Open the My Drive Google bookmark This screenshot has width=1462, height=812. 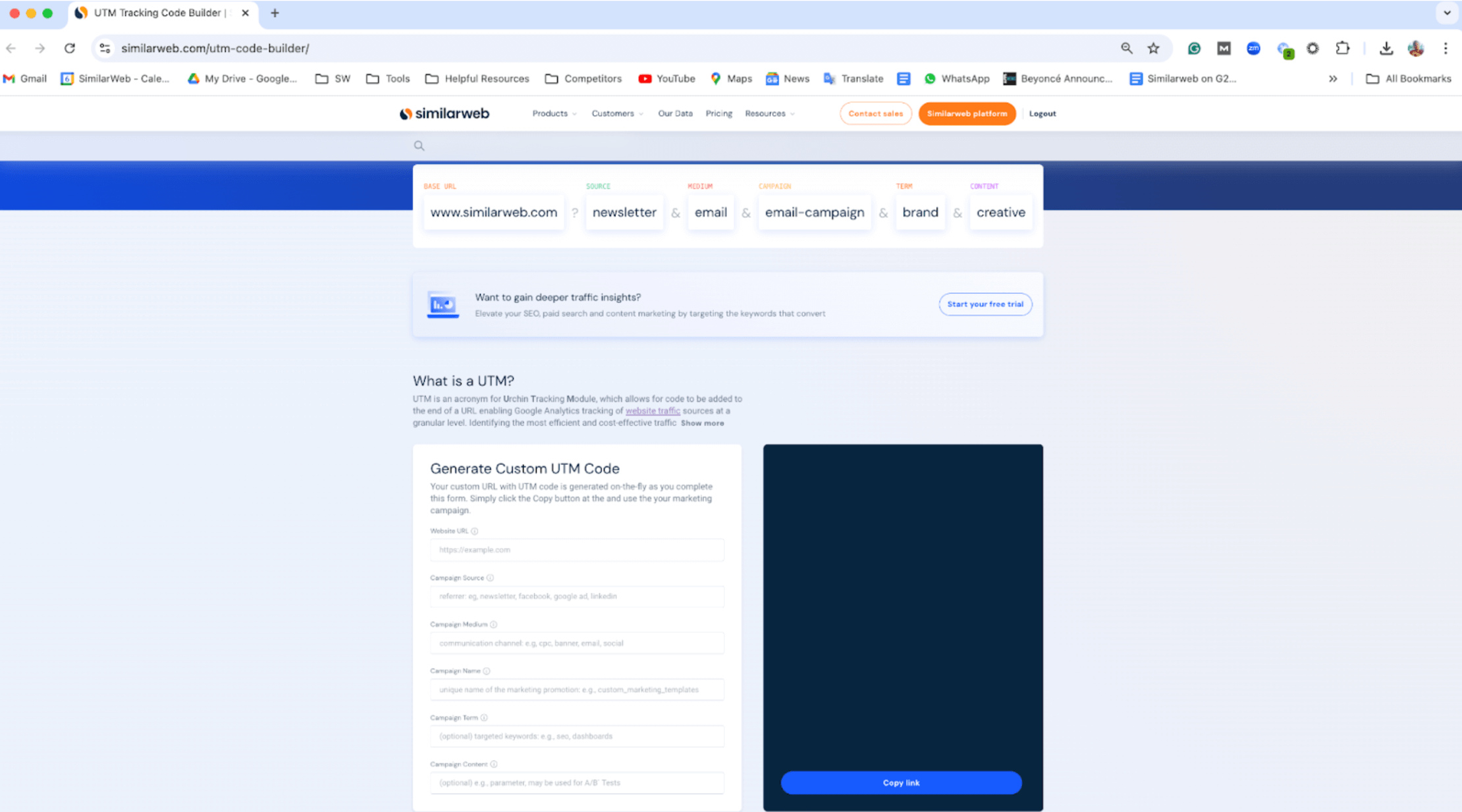tap(242, 78)
